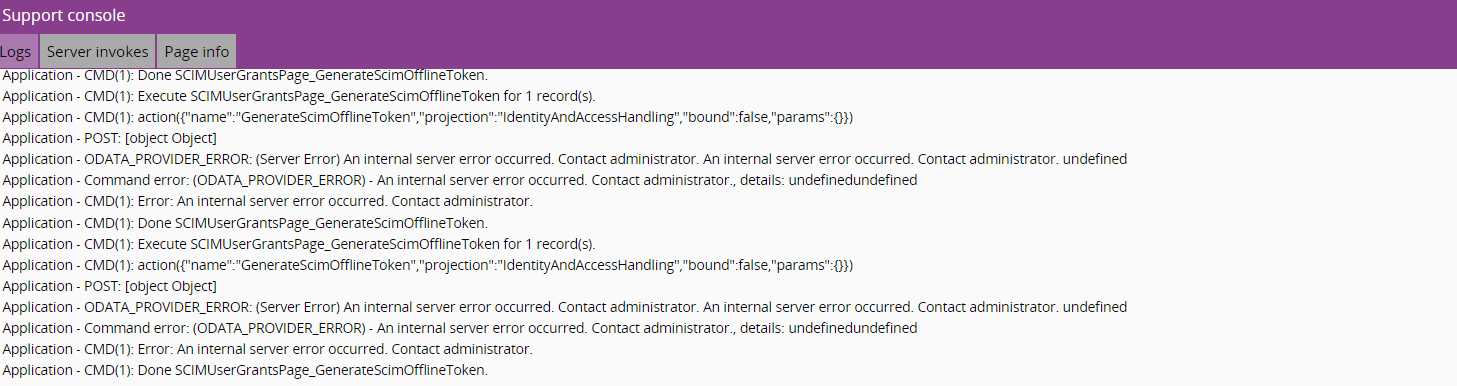The height and width of the screenshot is (386, 1457).
Task: Select the last 'POST: [object Object]' entry
Action: tap(109, 286)
